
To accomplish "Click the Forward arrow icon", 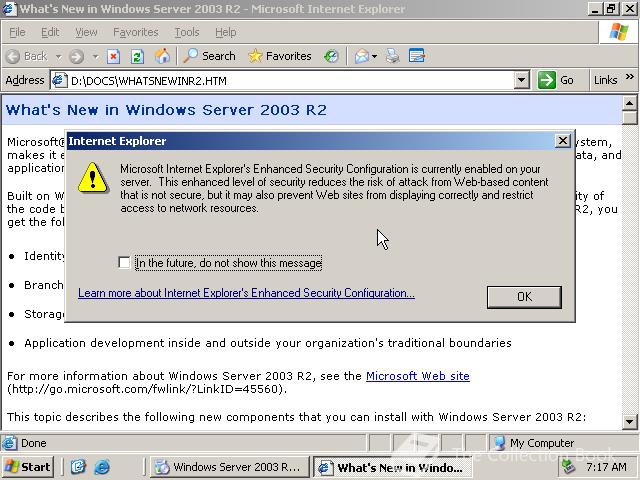I will (x=76, y=56).
